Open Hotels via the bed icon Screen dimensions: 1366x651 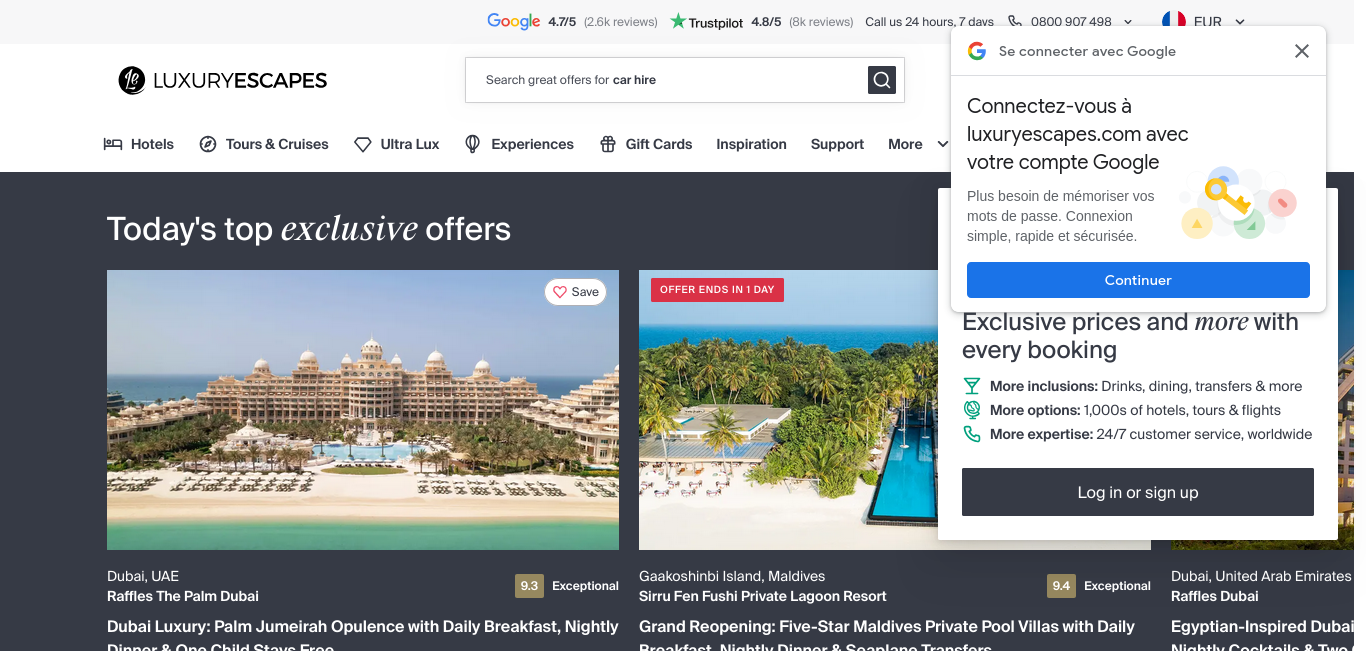tap(113, 144)
